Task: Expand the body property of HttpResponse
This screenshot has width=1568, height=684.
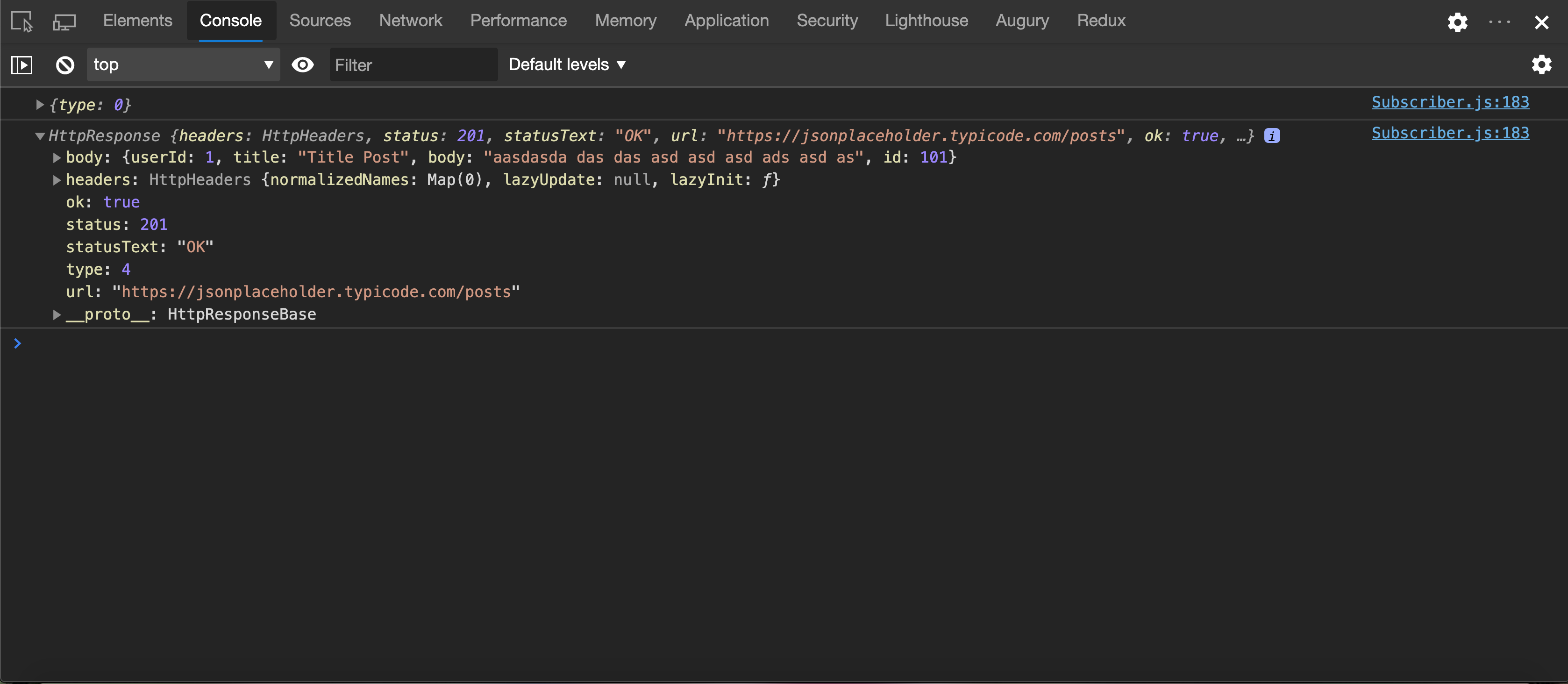Action: 57,157
